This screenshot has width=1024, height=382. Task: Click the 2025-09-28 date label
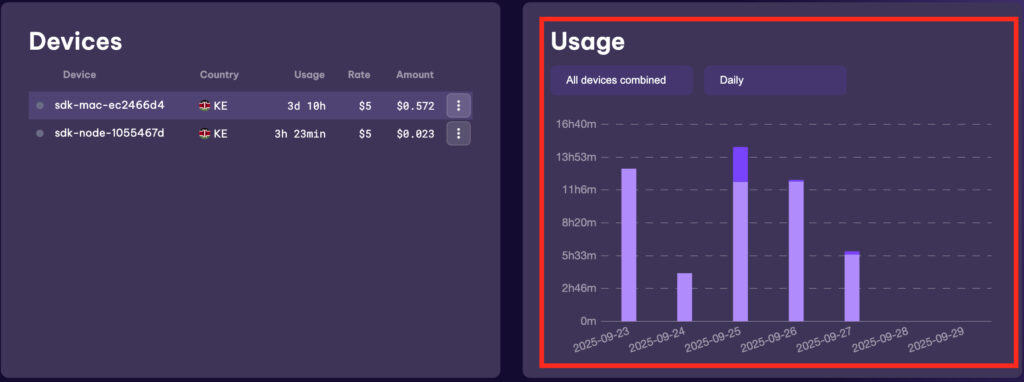tap(880, 340)
